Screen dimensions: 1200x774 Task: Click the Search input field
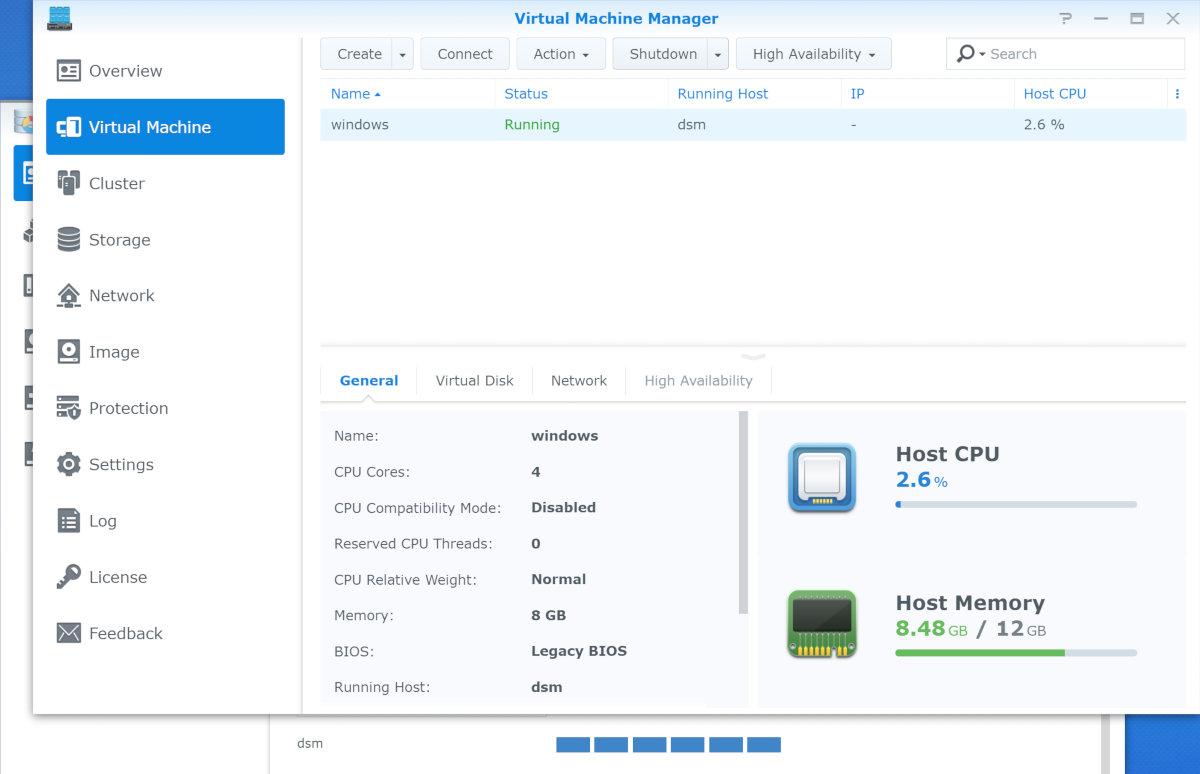click(1080, 54)
